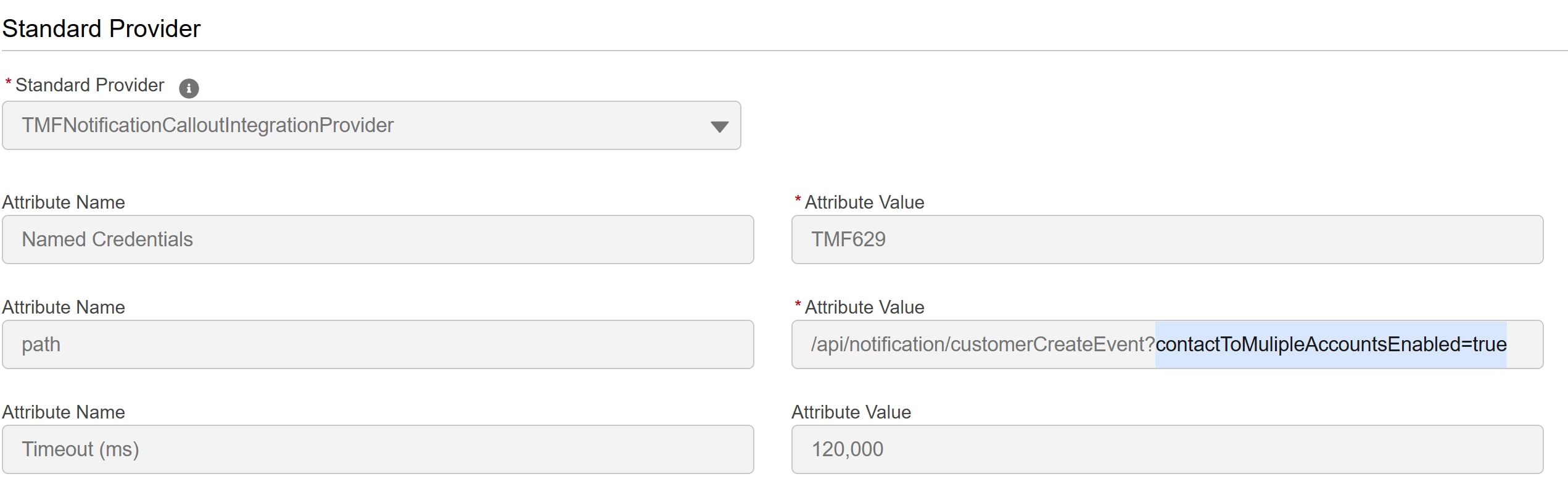Click the Attribute Name label above Timeout
The image size is (1568, 500).
click(64, 412)
